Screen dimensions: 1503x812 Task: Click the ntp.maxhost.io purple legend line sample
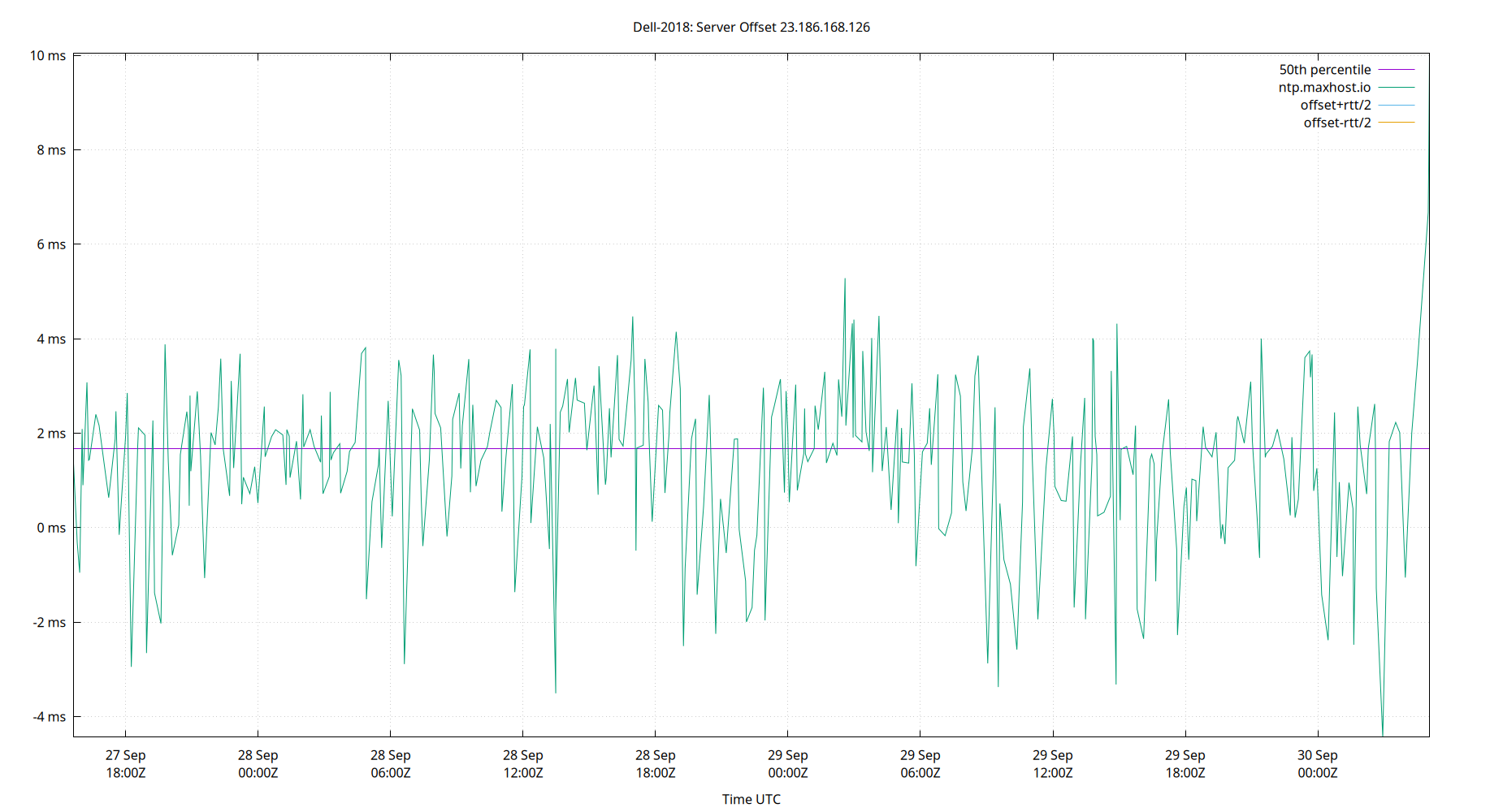(x=1397, y=88)
